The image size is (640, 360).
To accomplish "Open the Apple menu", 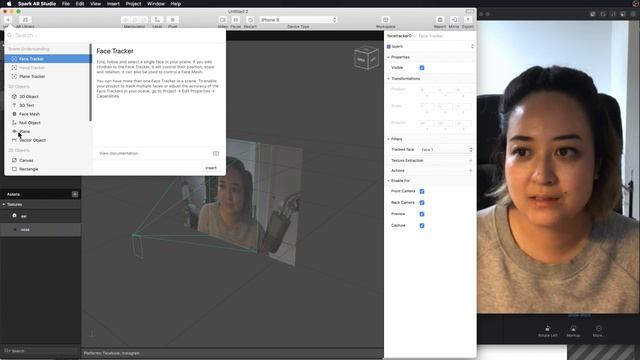I will pyautogui.click(x=9, y=4).
